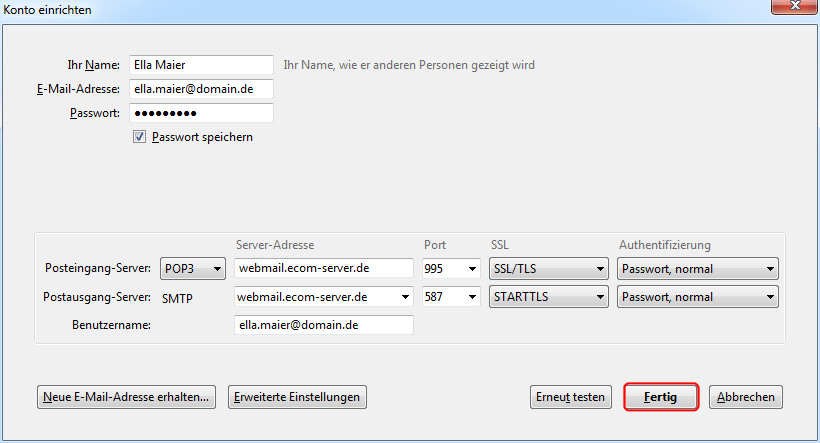Image resolution: width=820 pixels, height=443 pixels.
Task: Open the outgoing port 587 dropdown
Action: pyautogui.click(x=451, y=297)
